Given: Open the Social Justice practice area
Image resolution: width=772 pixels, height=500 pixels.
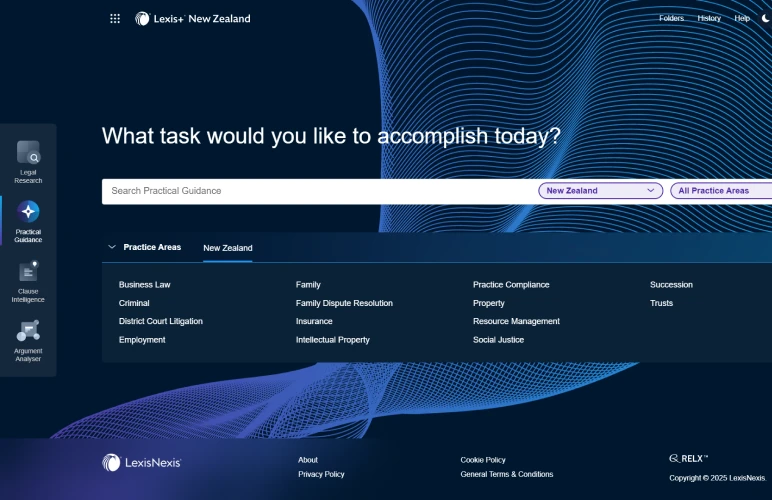Looking at the screenshot, I should pos(498,340).
